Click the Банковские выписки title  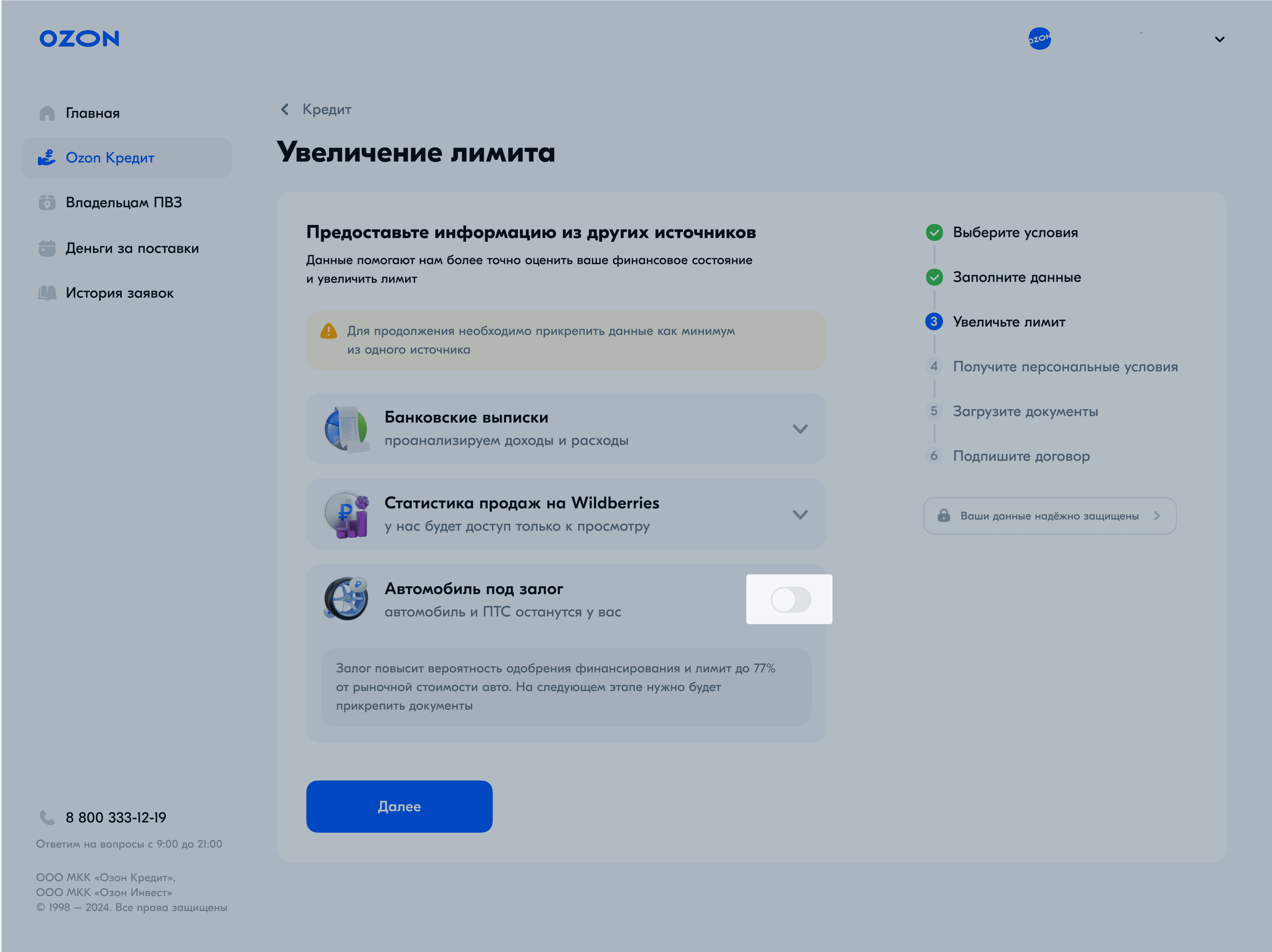point(466,417)
